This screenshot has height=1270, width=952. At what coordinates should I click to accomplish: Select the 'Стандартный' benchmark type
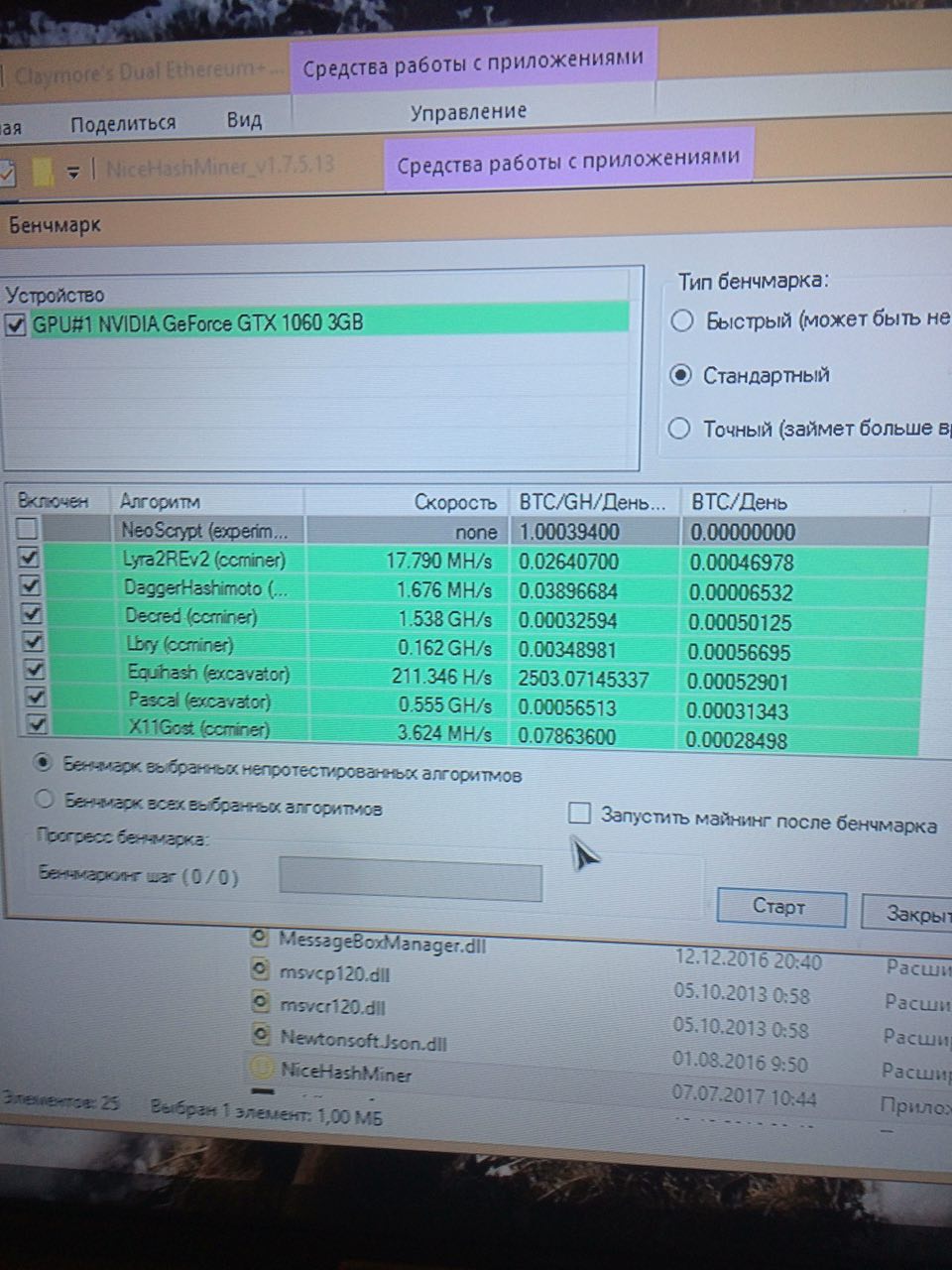tap(680, 375)
